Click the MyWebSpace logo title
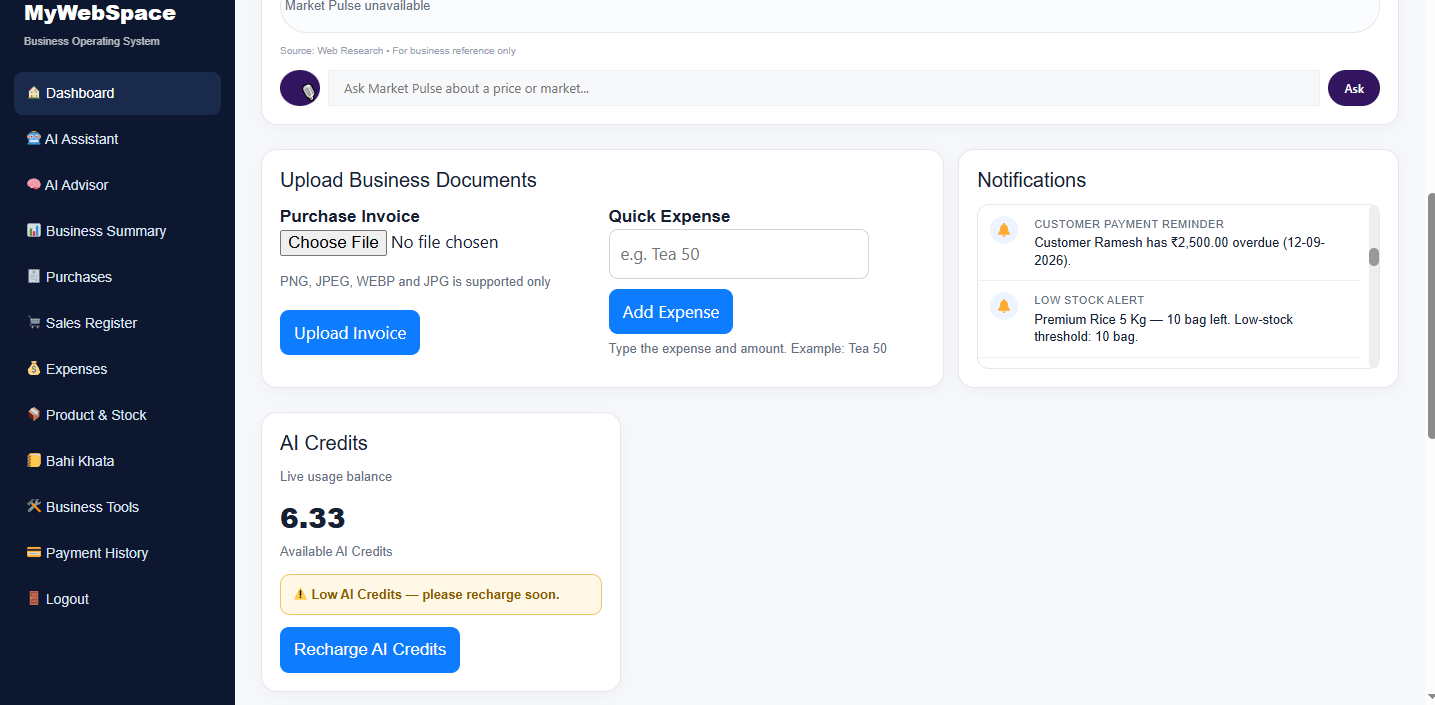 click(x=100, y=13)
